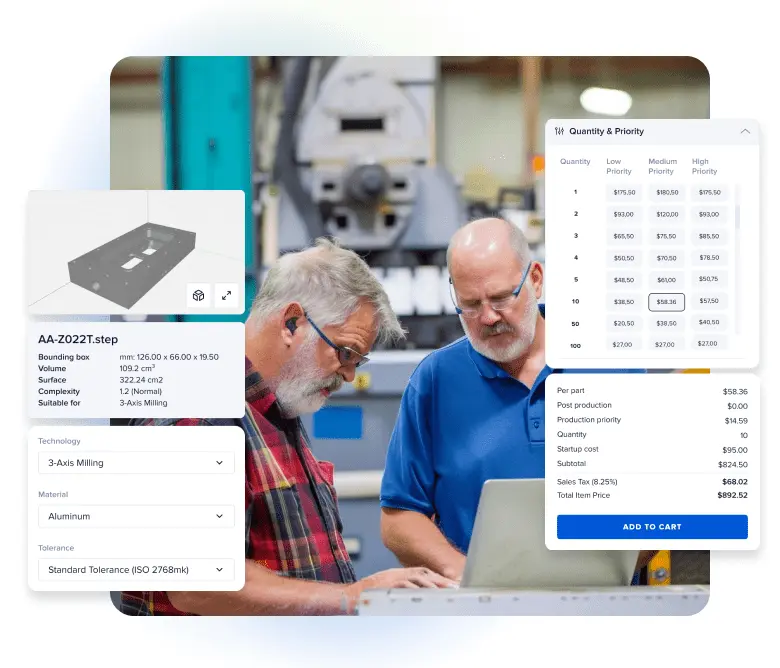780x668 pixels.
Task: Expand the 3D model preview to fullscreen
Action: (x=226, y=295)
